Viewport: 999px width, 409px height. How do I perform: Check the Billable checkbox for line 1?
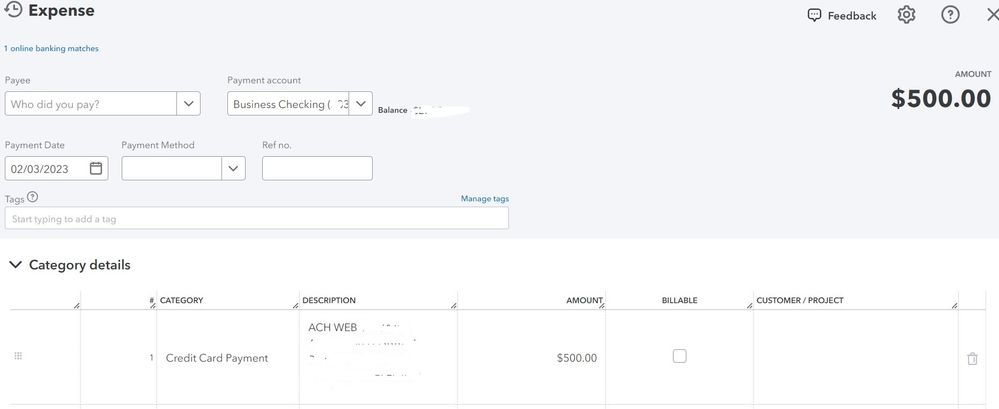point(680,356)
